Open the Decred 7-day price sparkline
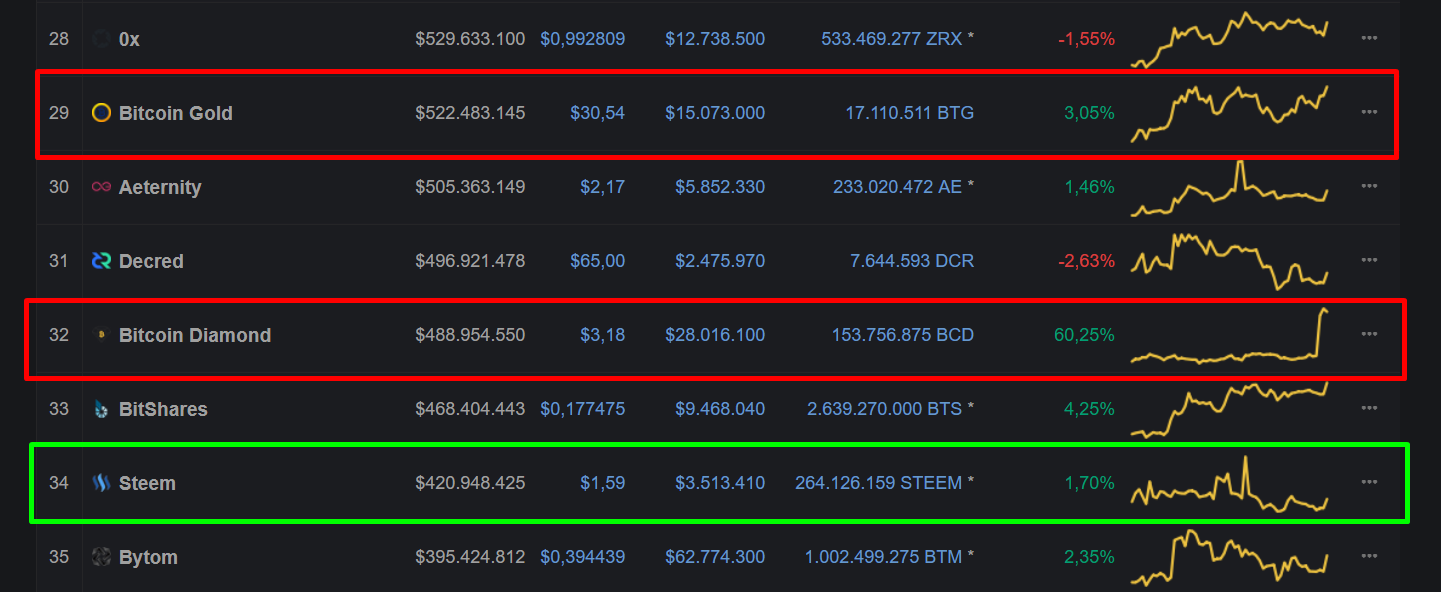The height and width of the screenshot is (592, 1441). pyautogui.click(x=1230, y=261)
